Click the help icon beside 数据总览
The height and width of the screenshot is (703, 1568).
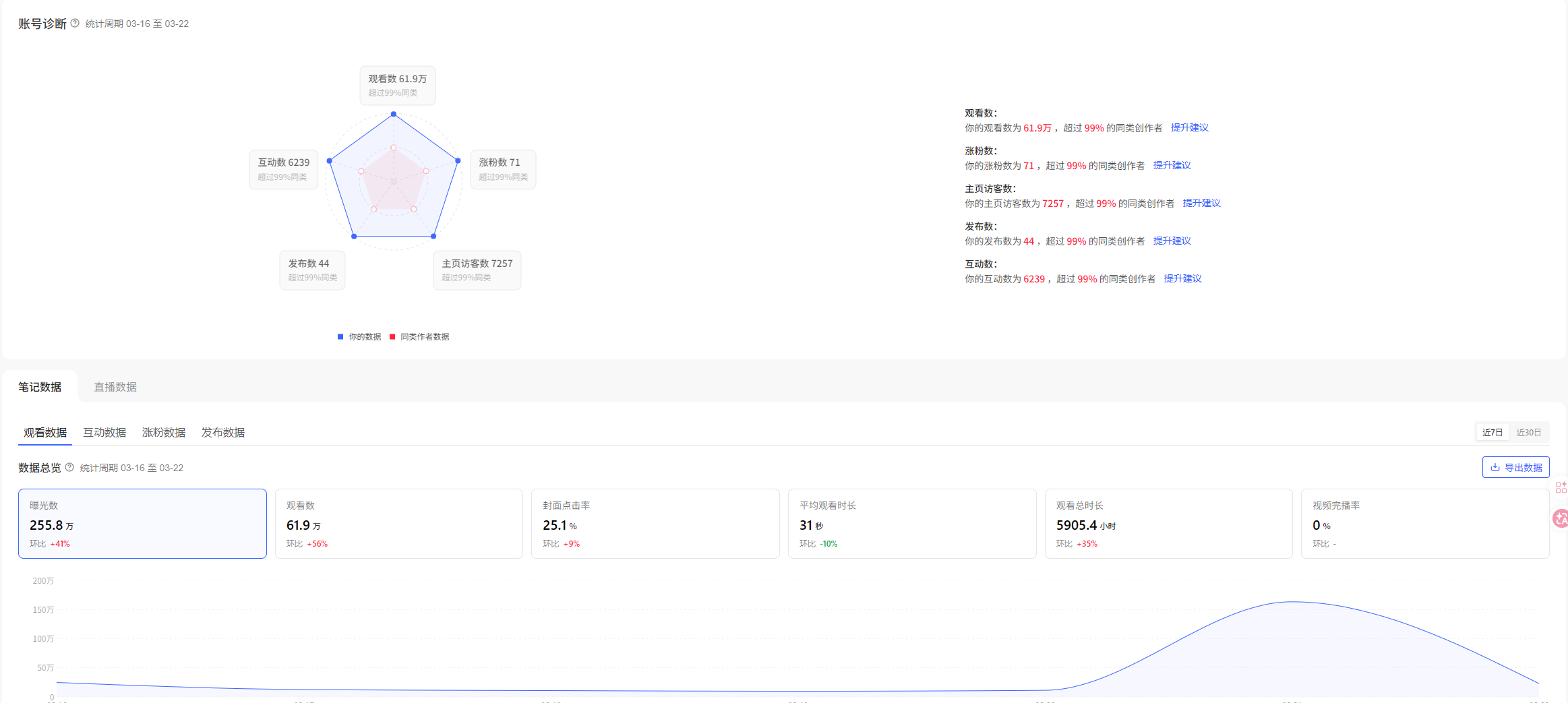coord(69,467)
